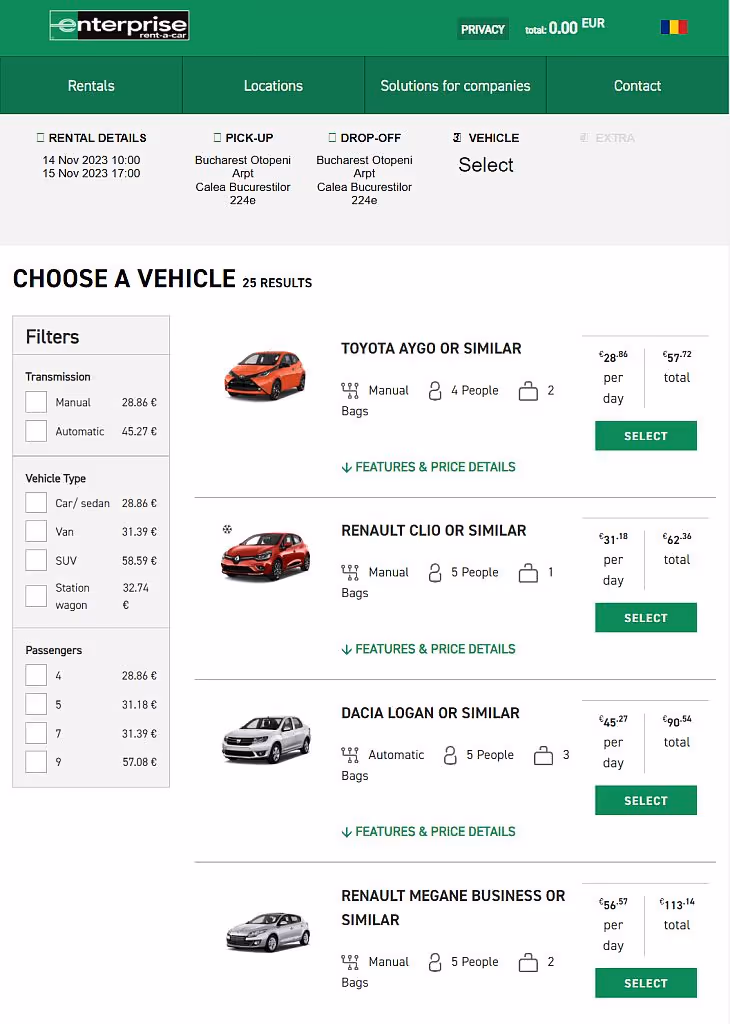Check the SUV vehicle type filter
Screen dimensions: 730x1024
[x=36, y=560]
